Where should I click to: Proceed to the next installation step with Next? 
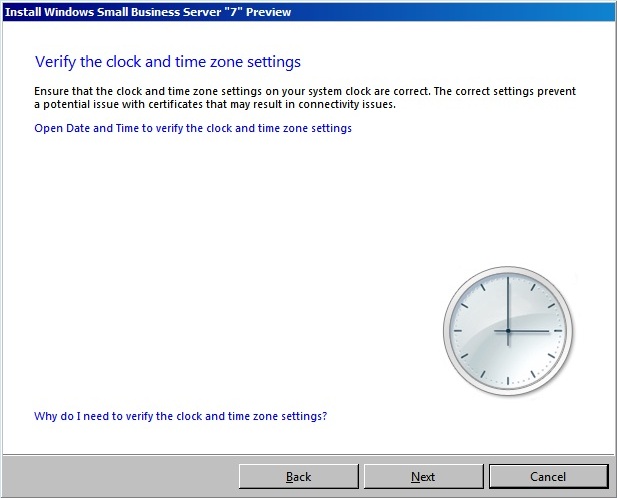423,476
